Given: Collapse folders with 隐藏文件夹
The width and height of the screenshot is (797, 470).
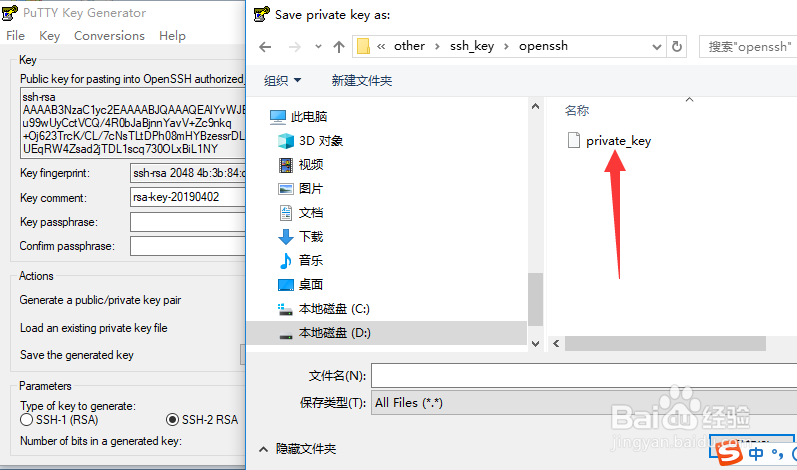Looking at the screenshot, I should (298, 449).
